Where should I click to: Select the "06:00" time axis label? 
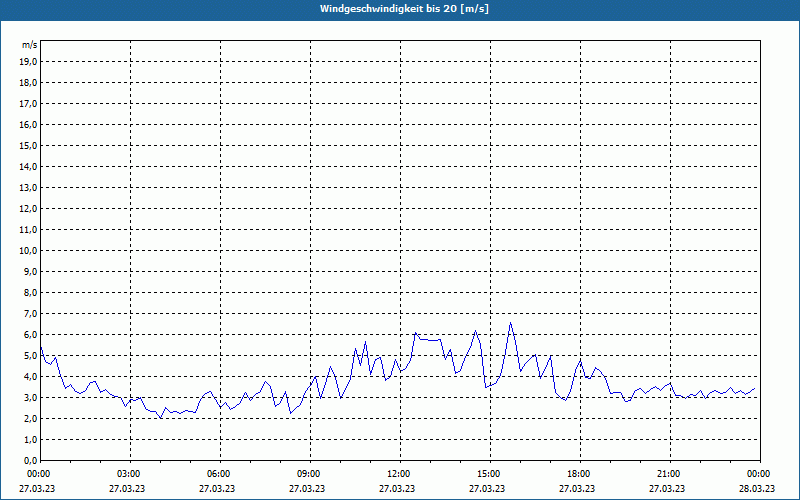[x=220, y=474]
